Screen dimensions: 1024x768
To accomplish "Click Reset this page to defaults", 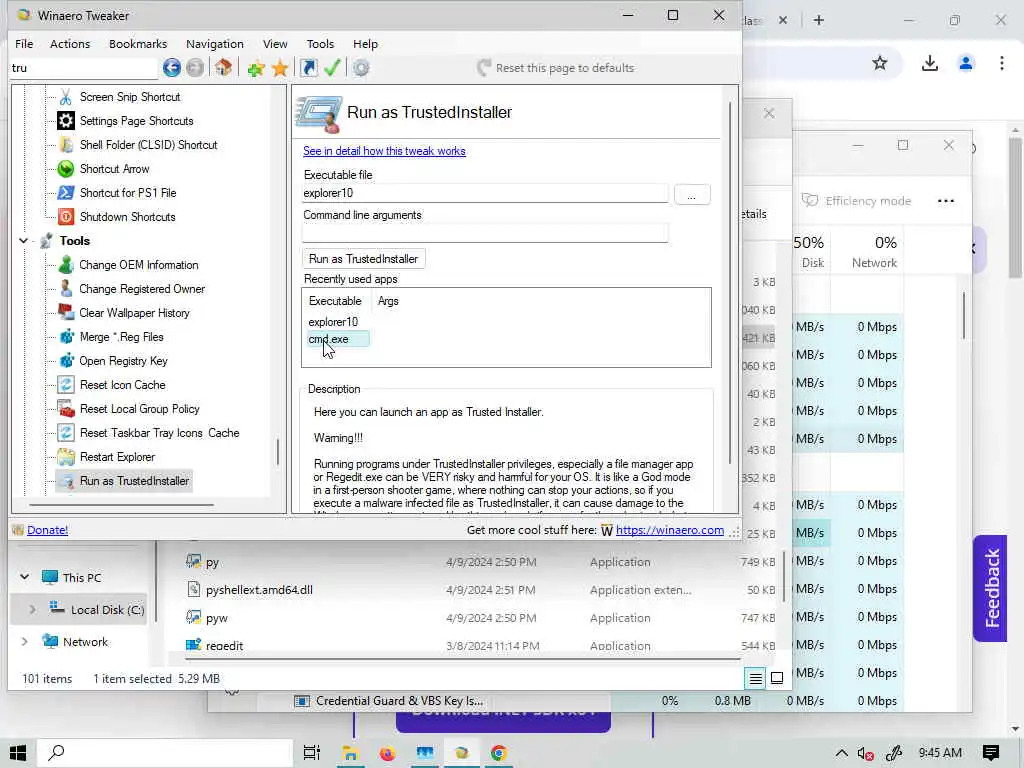I will pyautogui.click(x=555, y=68).
